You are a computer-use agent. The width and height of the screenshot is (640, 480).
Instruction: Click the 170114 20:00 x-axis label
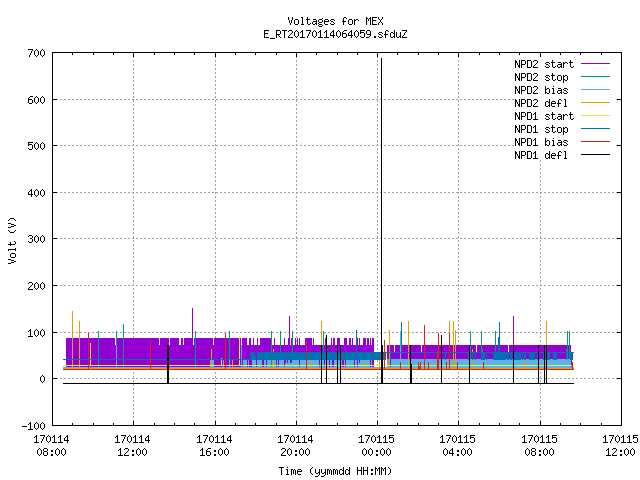295,446
